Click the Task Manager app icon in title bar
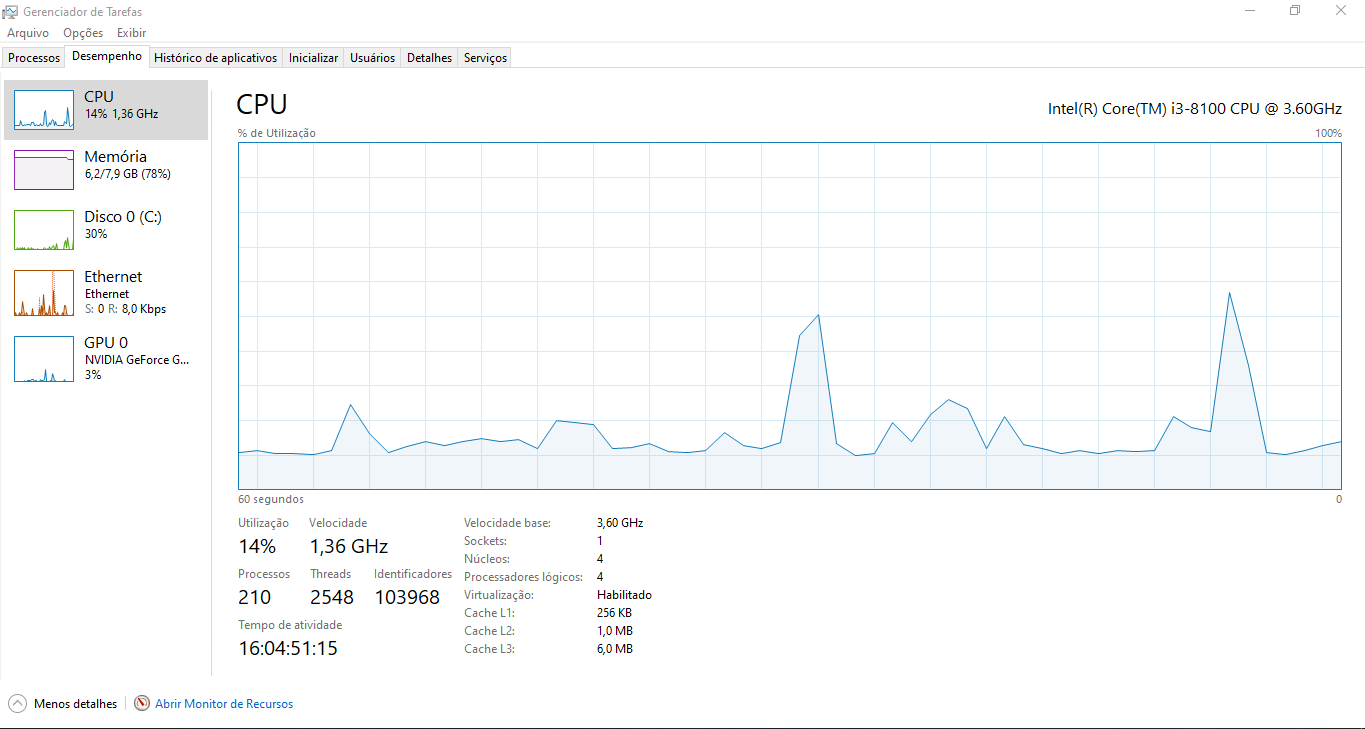Screen dimensions: 1365x729 11,12
